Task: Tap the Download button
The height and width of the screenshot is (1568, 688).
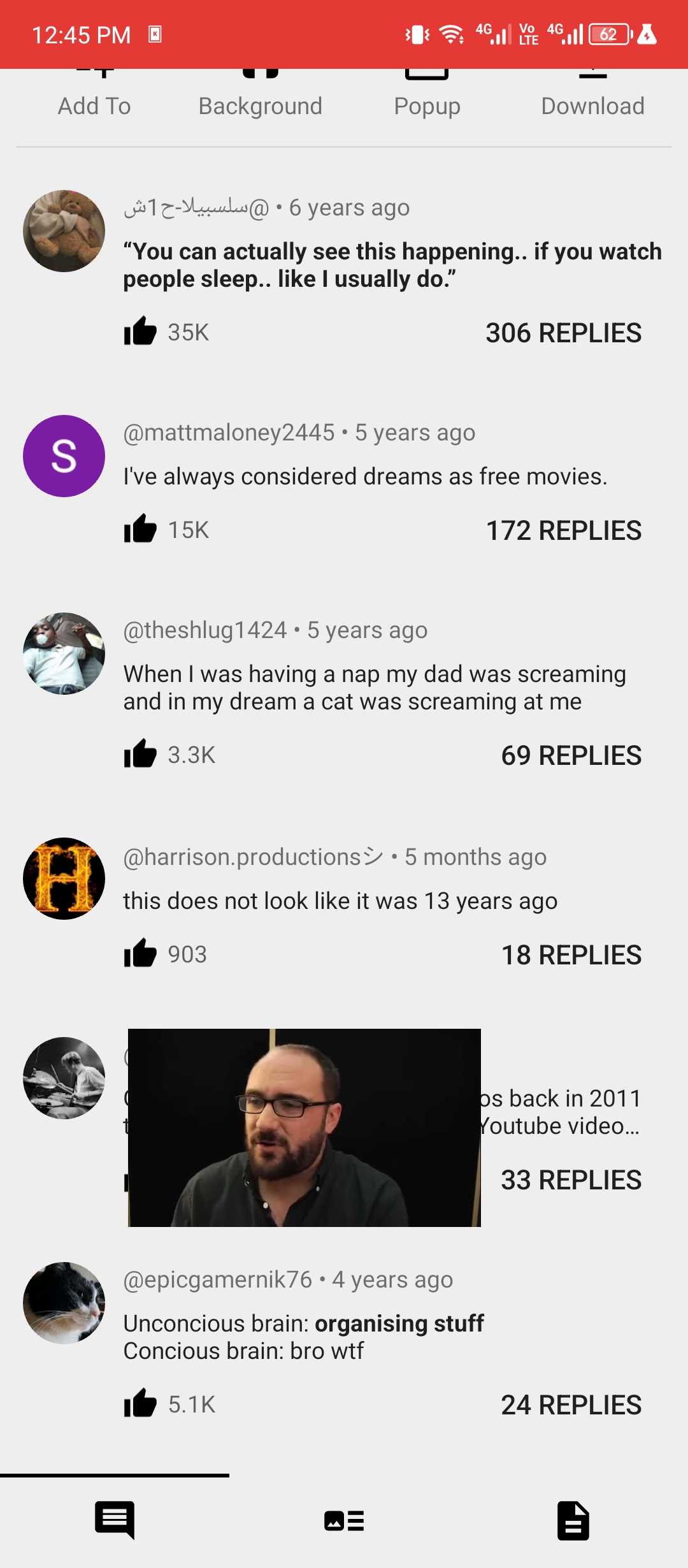Action: (x=592, y=96)
